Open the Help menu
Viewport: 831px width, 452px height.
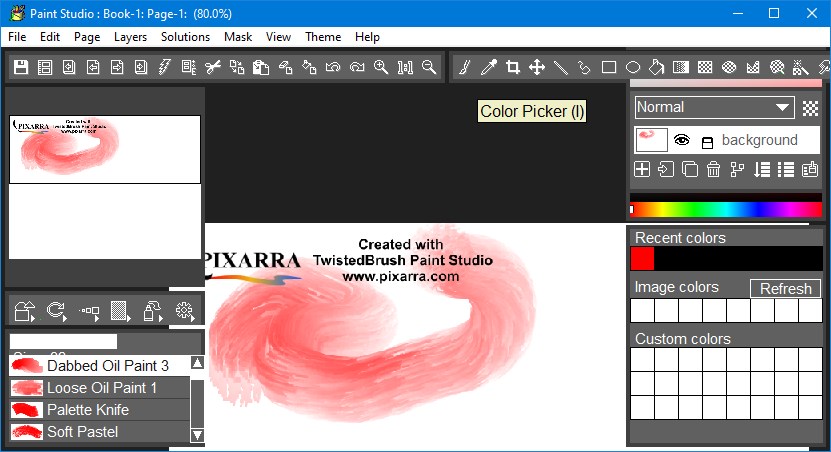[x=367, y=37]
